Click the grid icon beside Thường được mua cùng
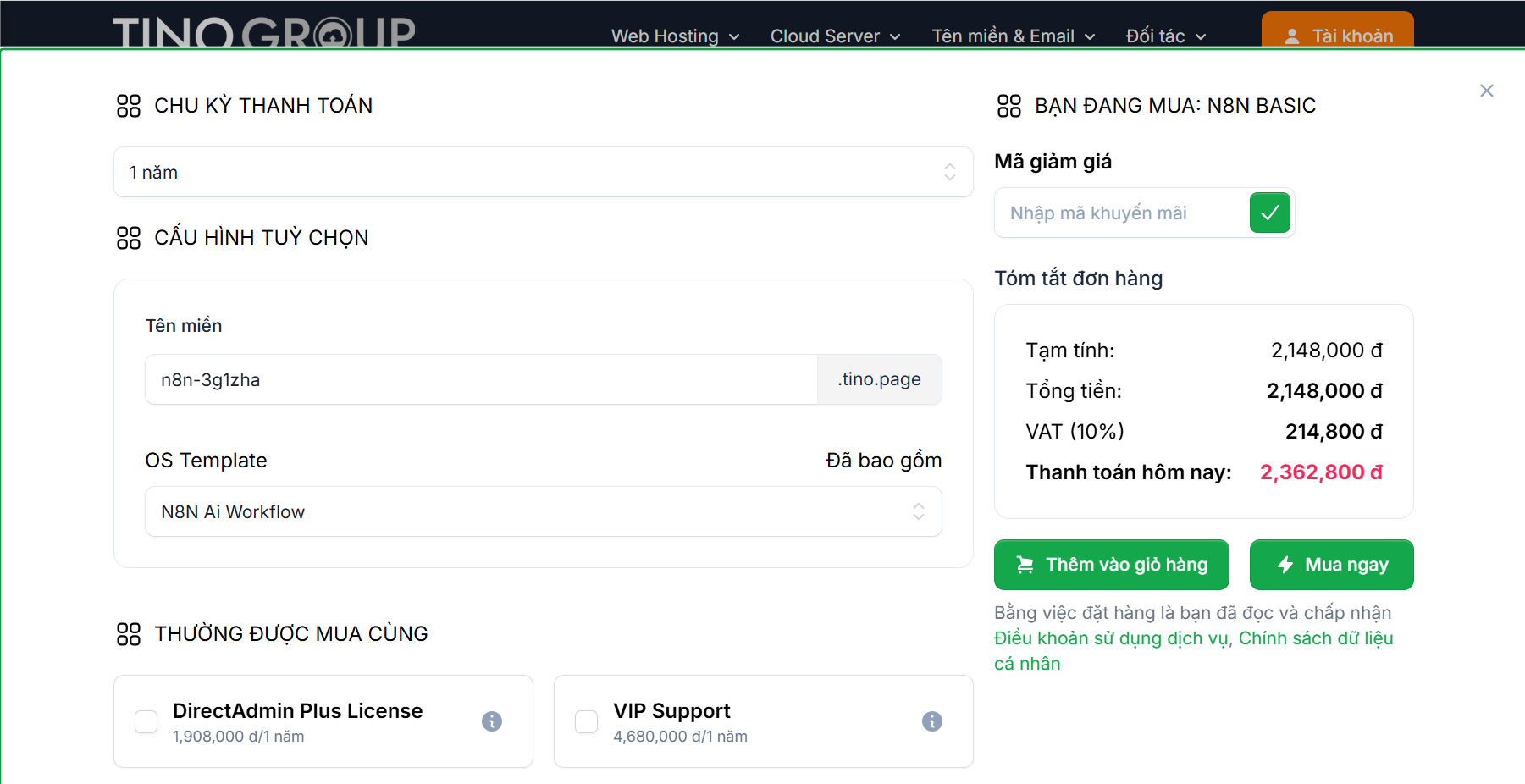 point(129,634)
